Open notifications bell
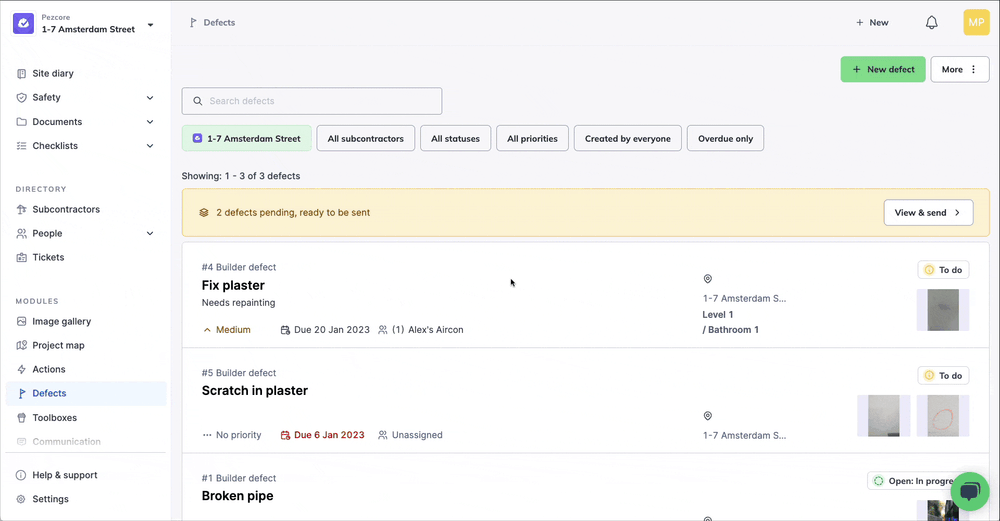 [932, 22]
